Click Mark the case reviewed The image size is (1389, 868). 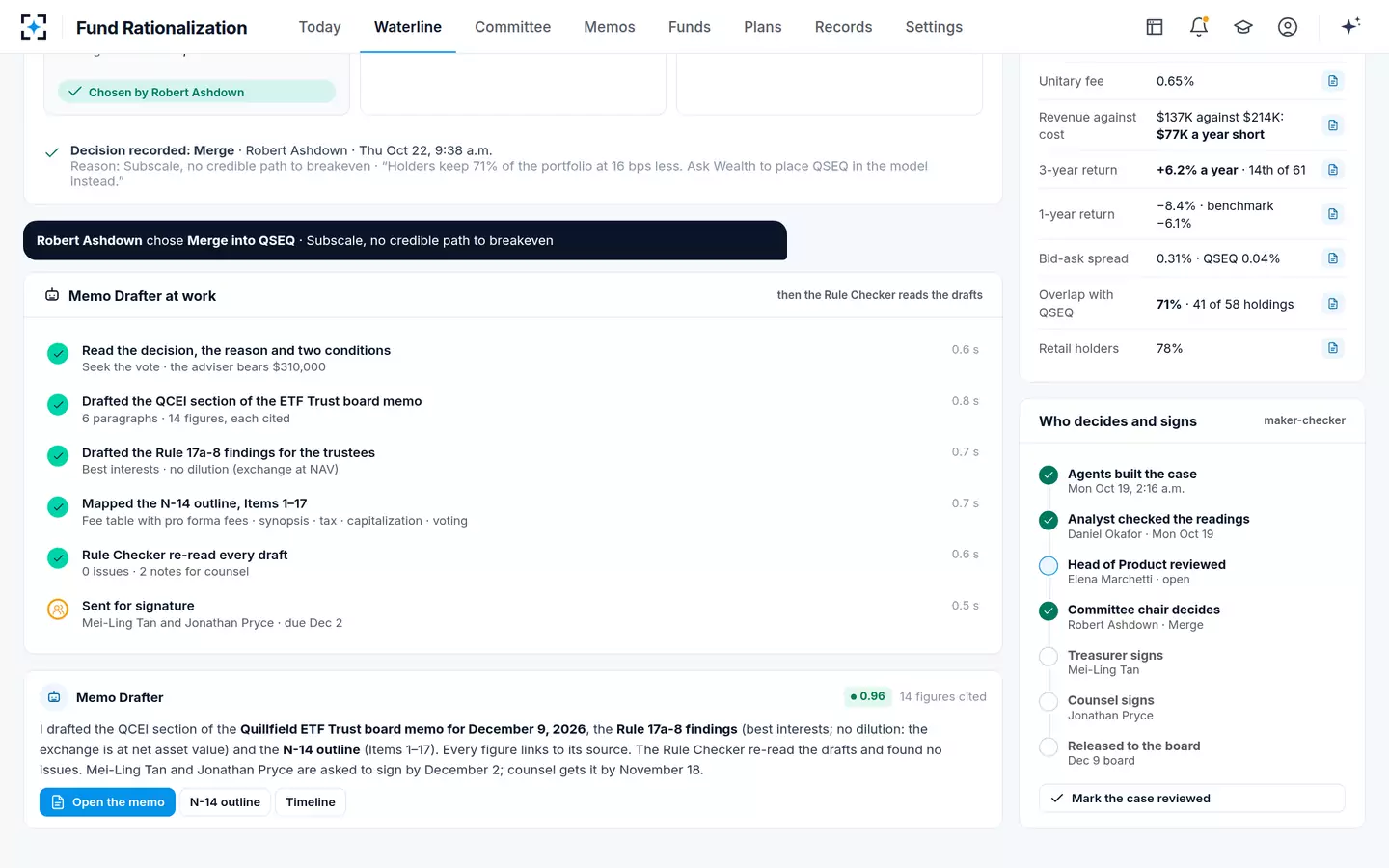[1191, 799]
